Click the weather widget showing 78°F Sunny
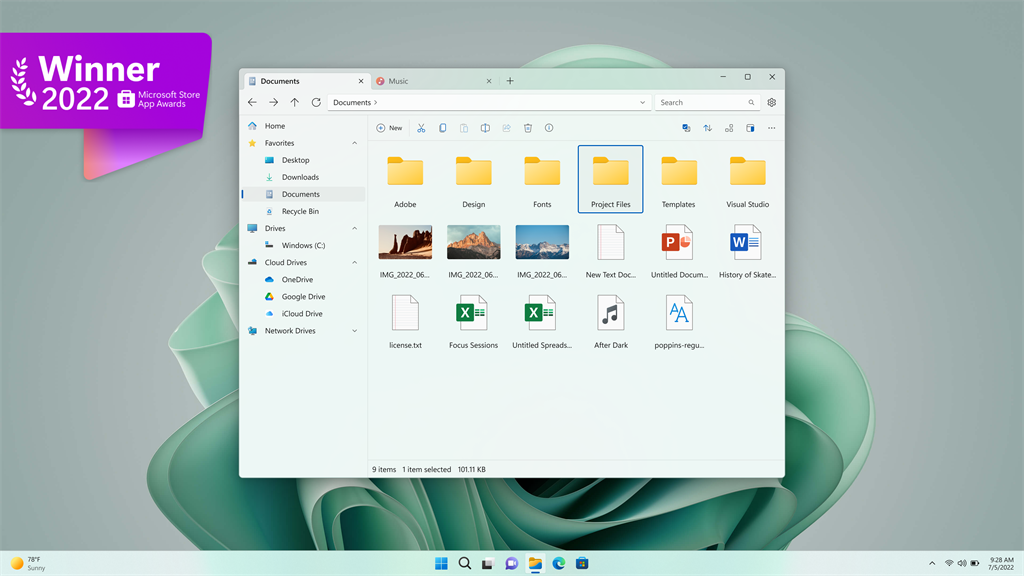The height and width of the screenshot is (576, 1024). click(x=30, y=563)
